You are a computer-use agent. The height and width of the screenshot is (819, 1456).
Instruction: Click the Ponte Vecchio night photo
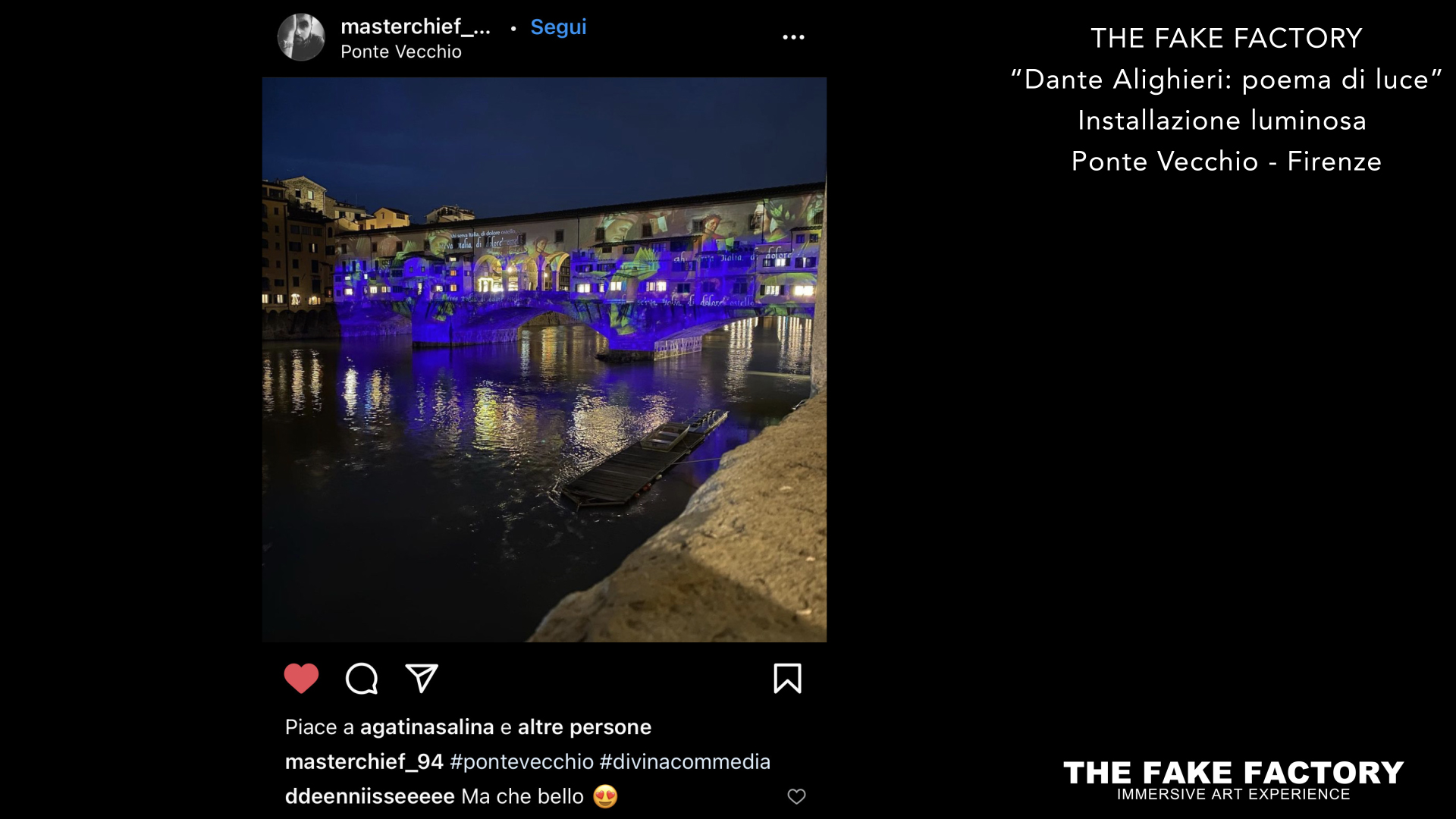pos(544,359)
